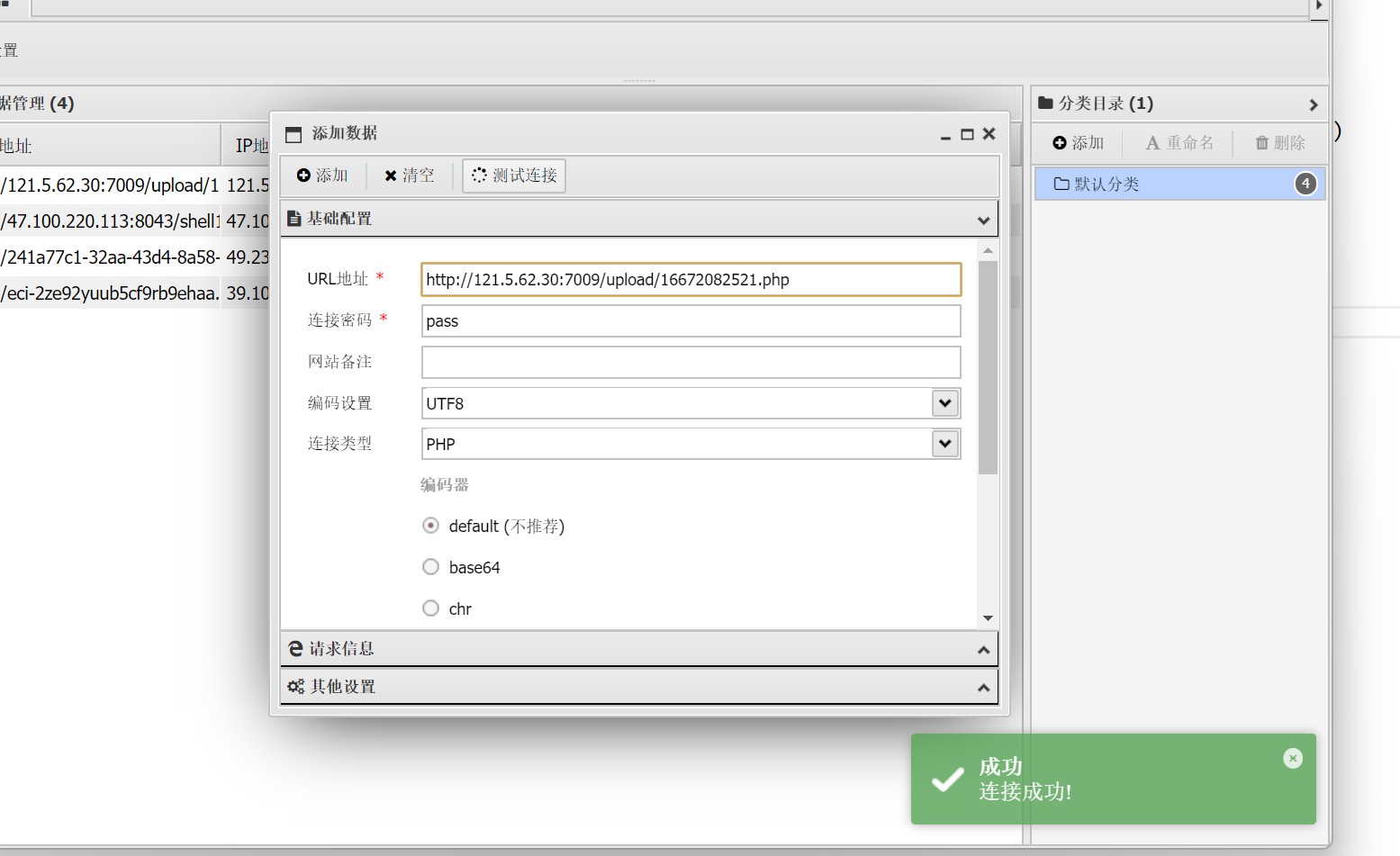Click the 请求信息 section header label

pyautogui.click(x=341, y=649)
